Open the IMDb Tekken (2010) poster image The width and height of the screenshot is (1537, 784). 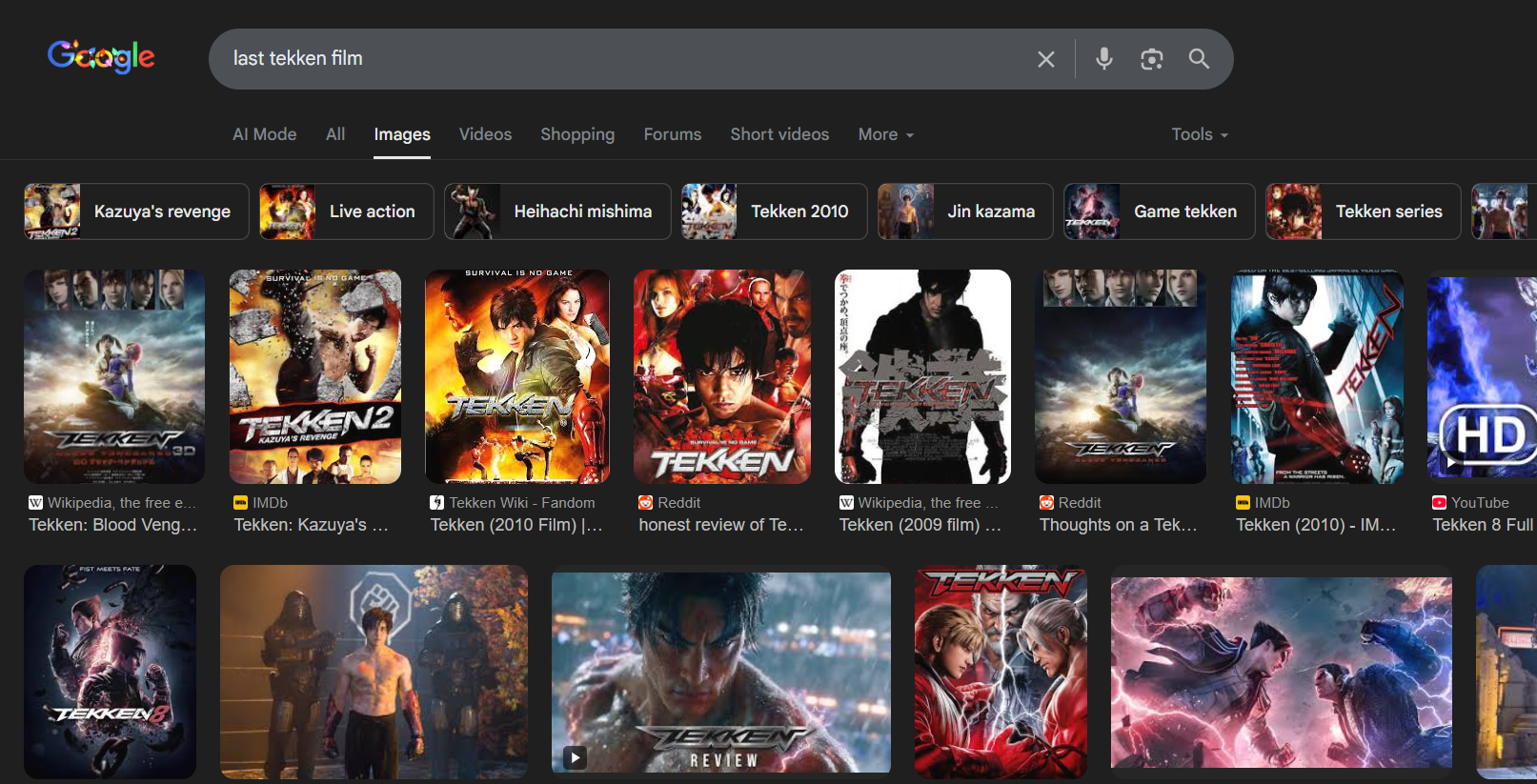point(1317,376)
